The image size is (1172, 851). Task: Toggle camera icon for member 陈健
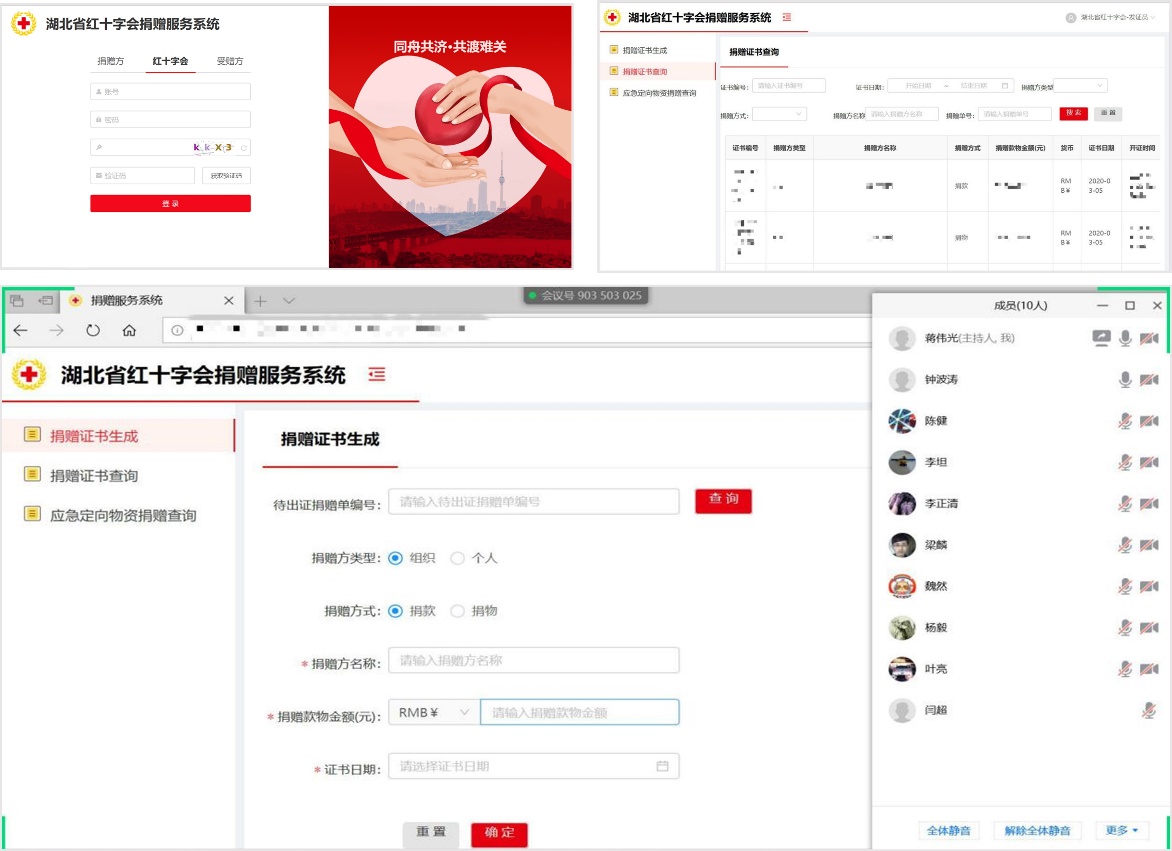click(x=1149, y=421)
